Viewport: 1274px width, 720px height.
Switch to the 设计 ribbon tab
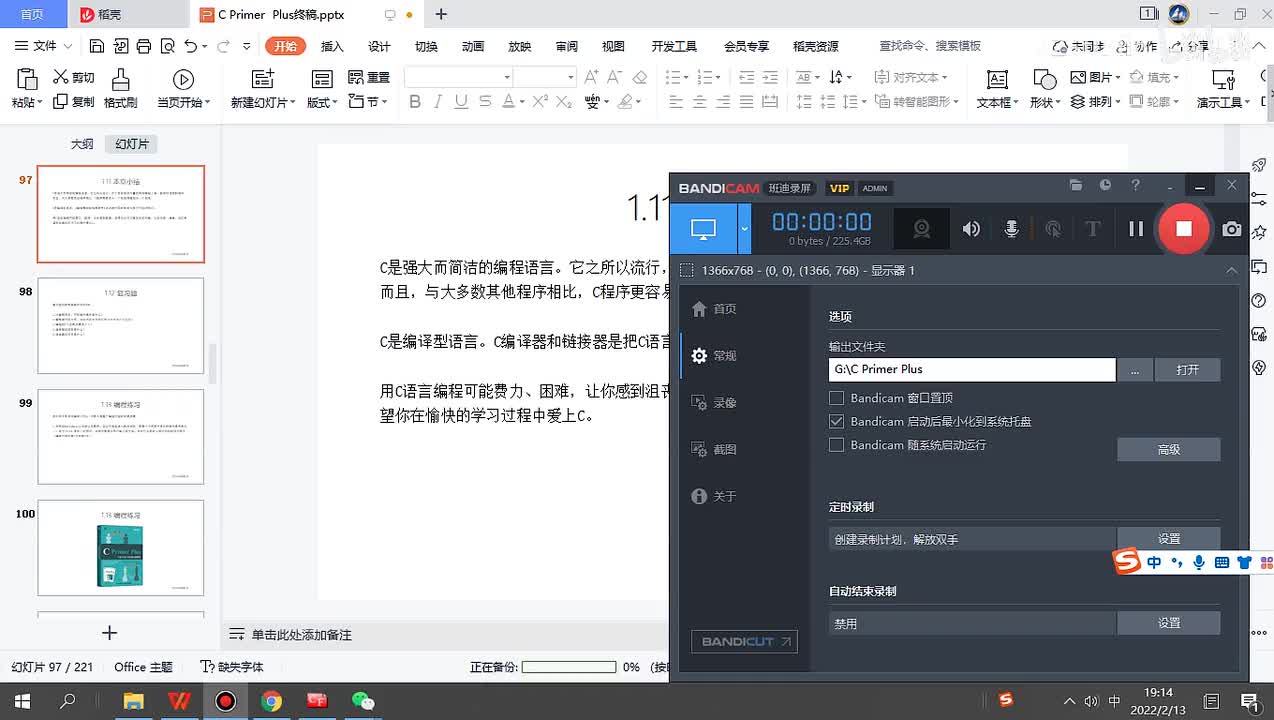click(379, 46)
